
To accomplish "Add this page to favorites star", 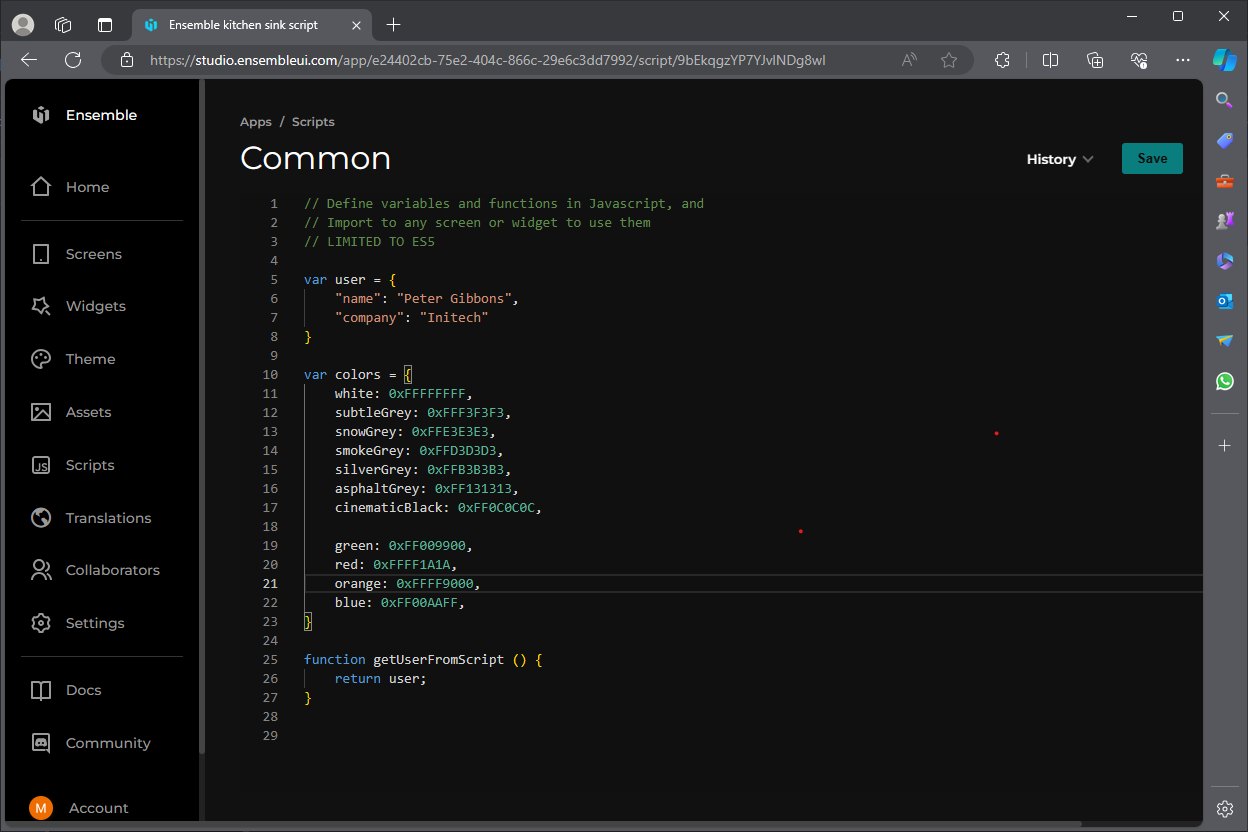I will click(949, 60).
